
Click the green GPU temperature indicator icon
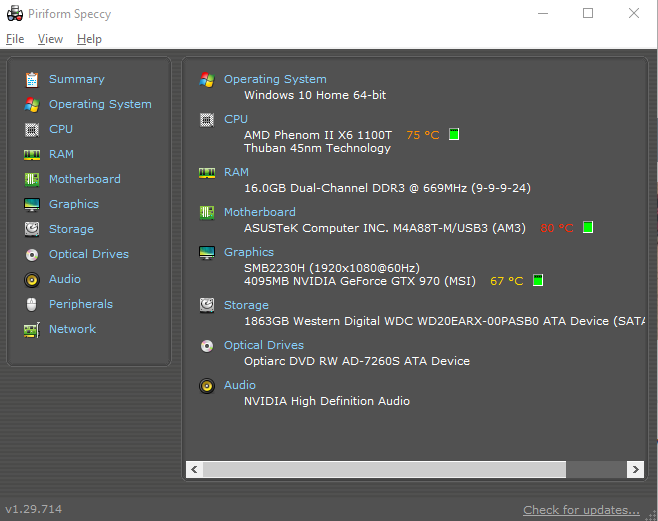coord(538,280)
